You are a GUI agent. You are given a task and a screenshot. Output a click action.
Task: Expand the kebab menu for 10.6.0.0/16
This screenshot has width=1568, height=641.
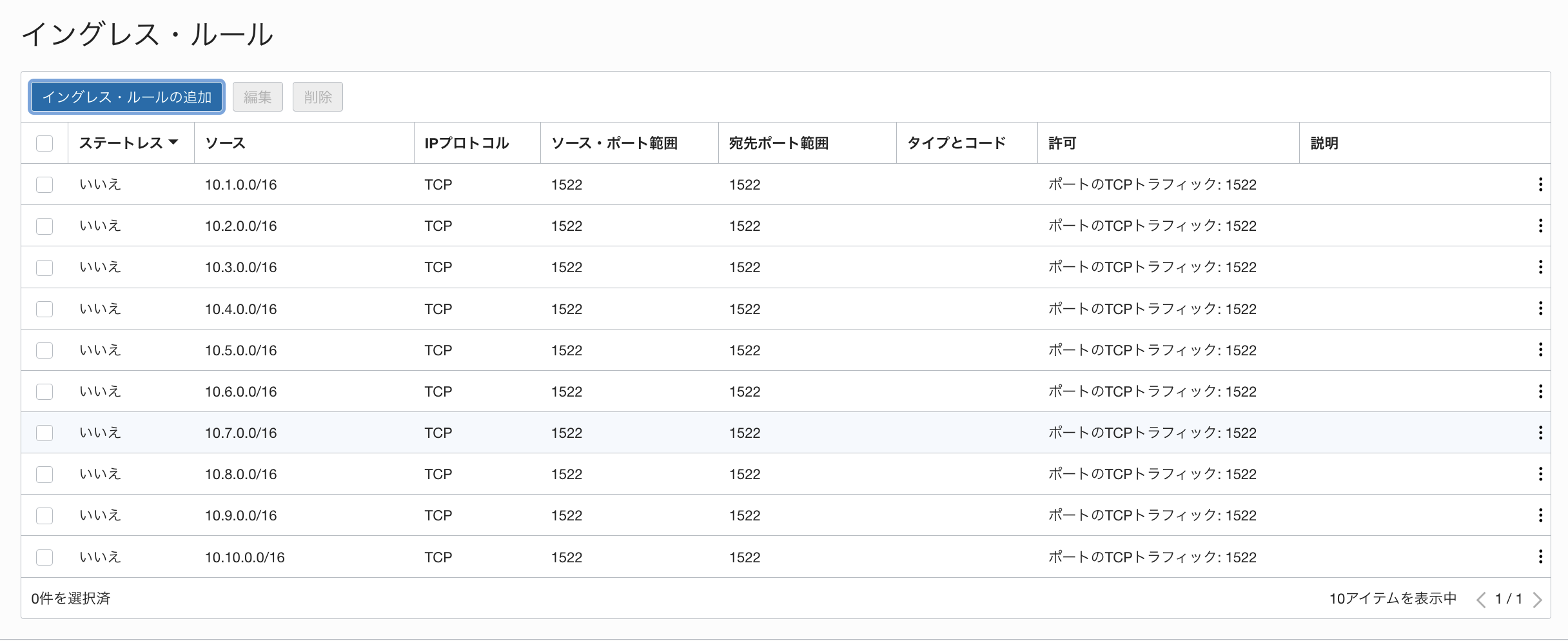1542,391
